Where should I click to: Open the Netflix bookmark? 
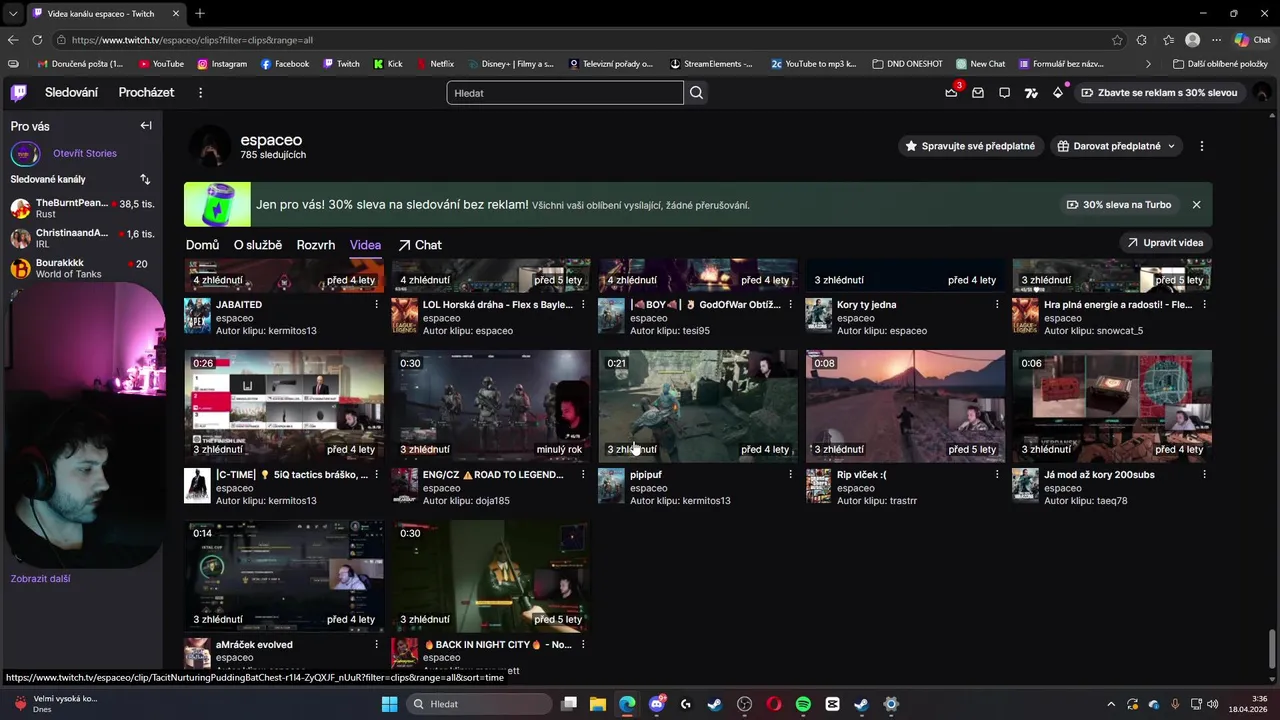click(x=434, y=64)
